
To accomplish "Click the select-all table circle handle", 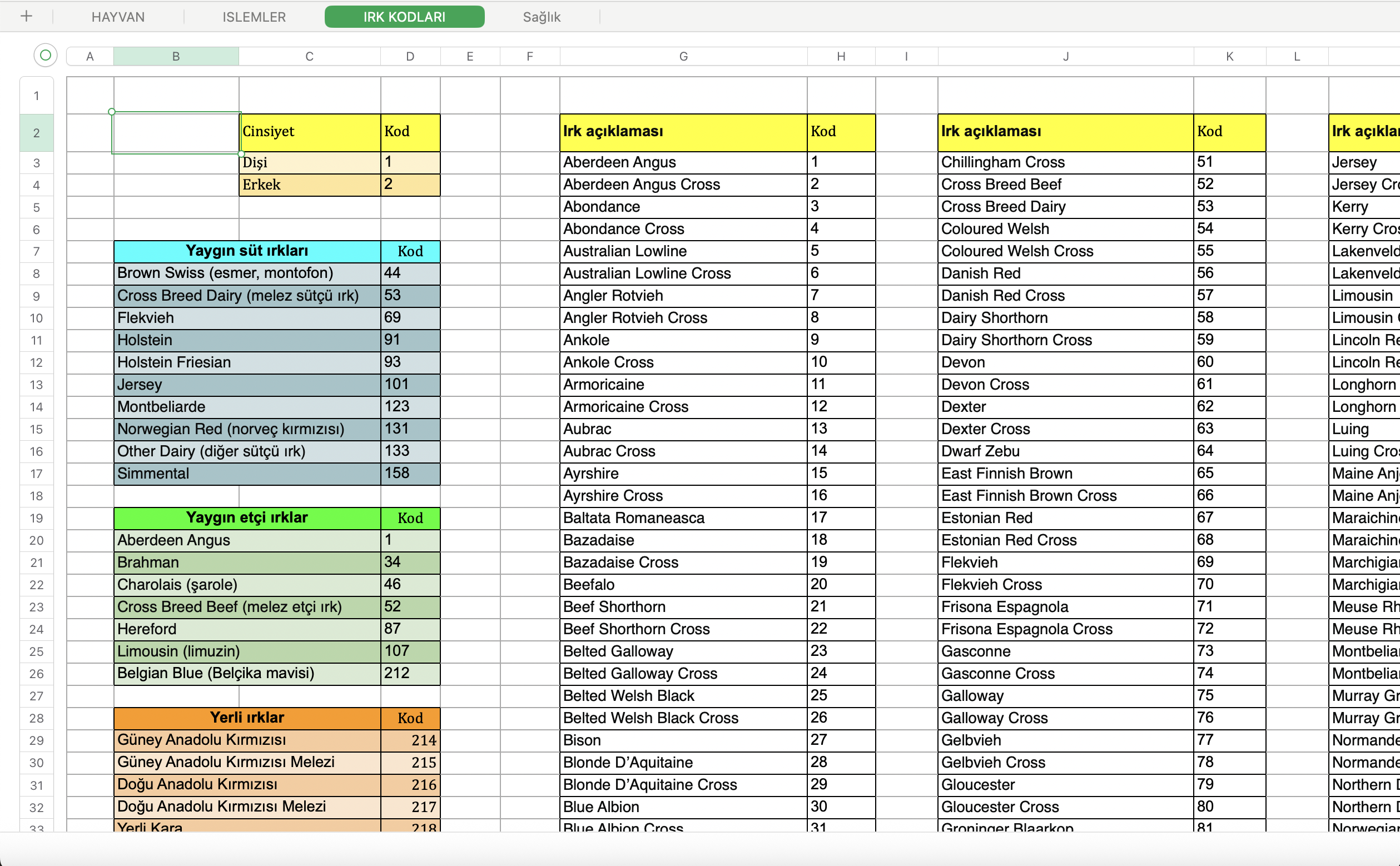I will 45,56.
